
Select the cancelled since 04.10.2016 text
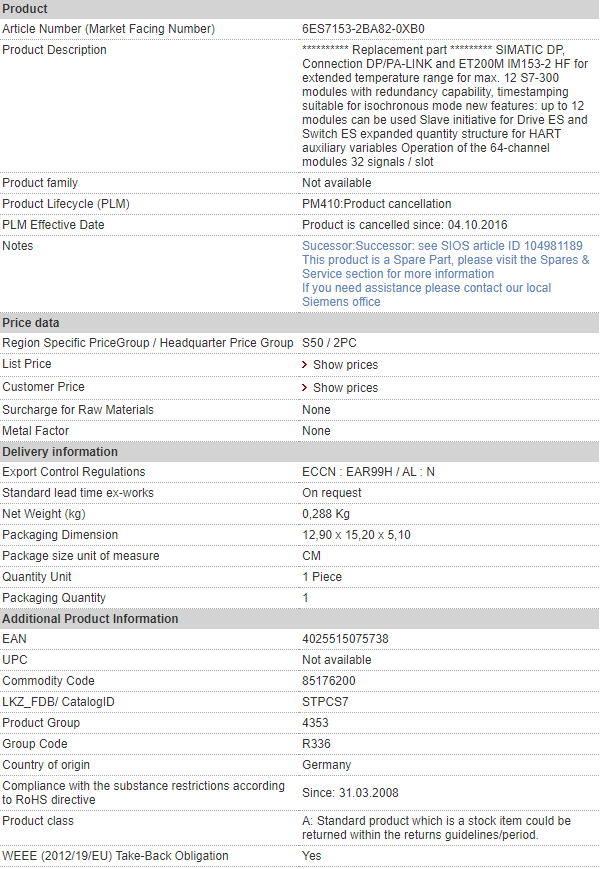[405, 225]
